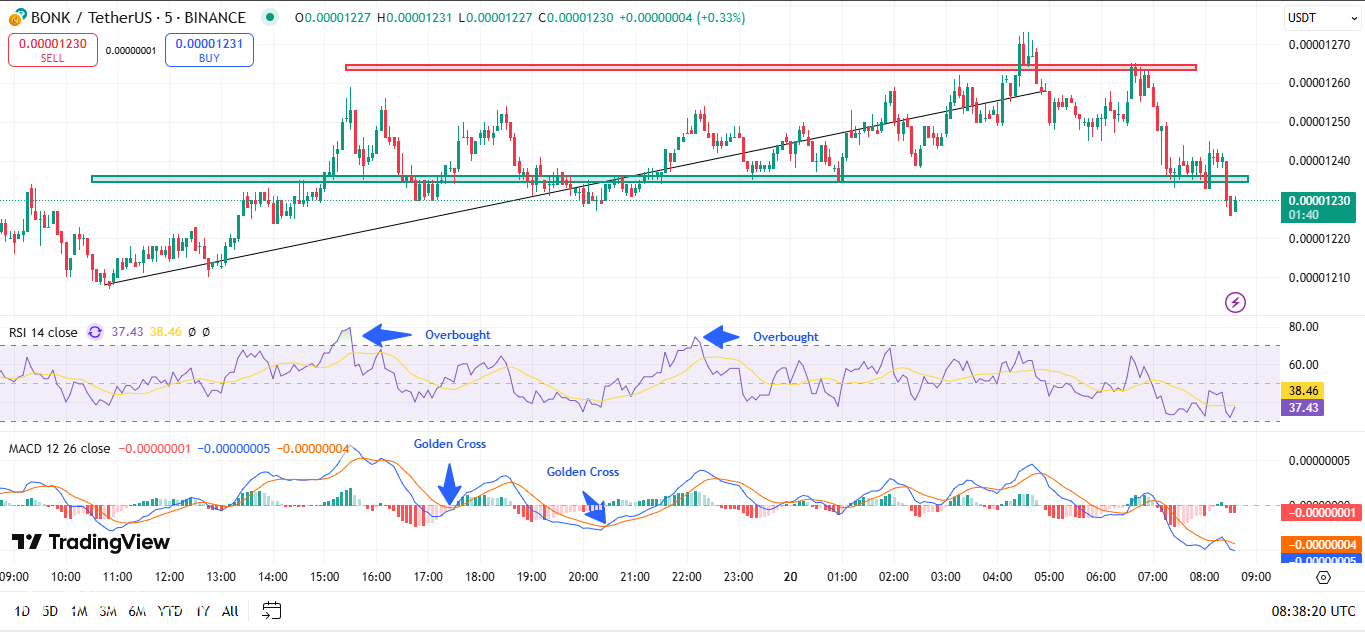The width and height of the screenshot is (1365, 632).
Task: Click the TradingView logo
Action: click(x=91, y=542)
